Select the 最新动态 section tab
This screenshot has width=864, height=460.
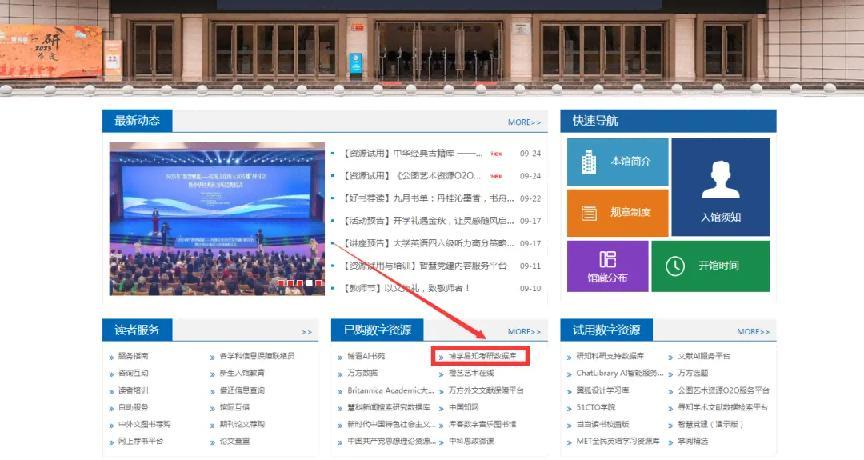click(137, 121)
